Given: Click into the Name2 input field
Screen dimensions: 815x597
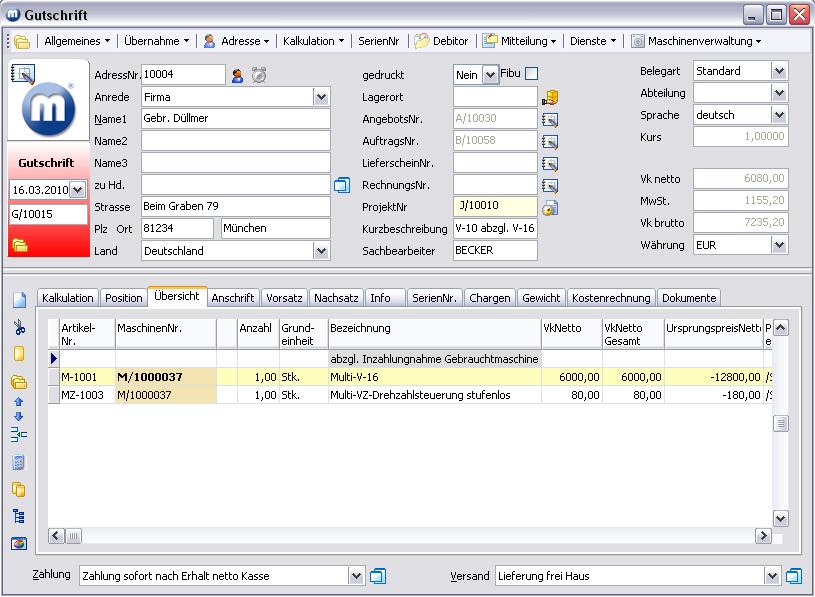Looking at the screenshot, I should [x=235, y=141].
